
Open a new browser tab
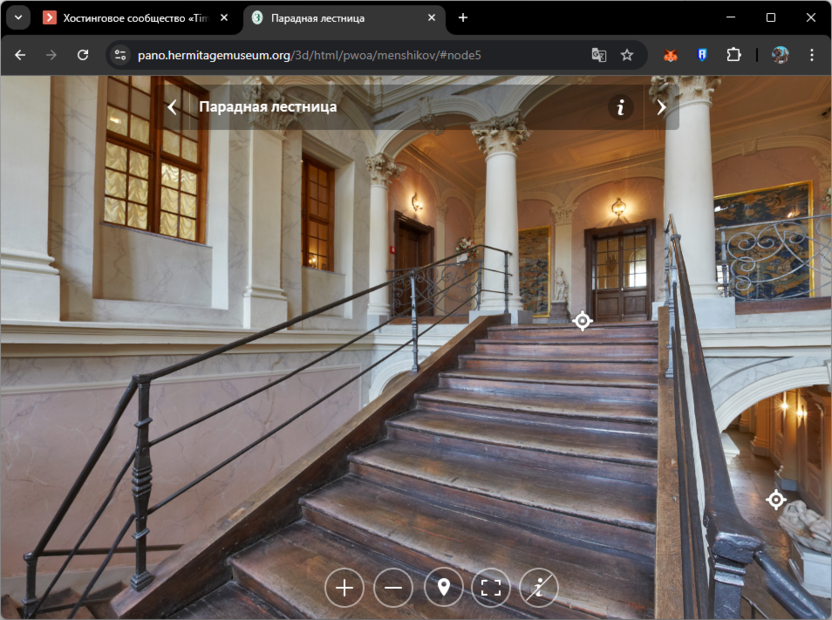(463, 18)
